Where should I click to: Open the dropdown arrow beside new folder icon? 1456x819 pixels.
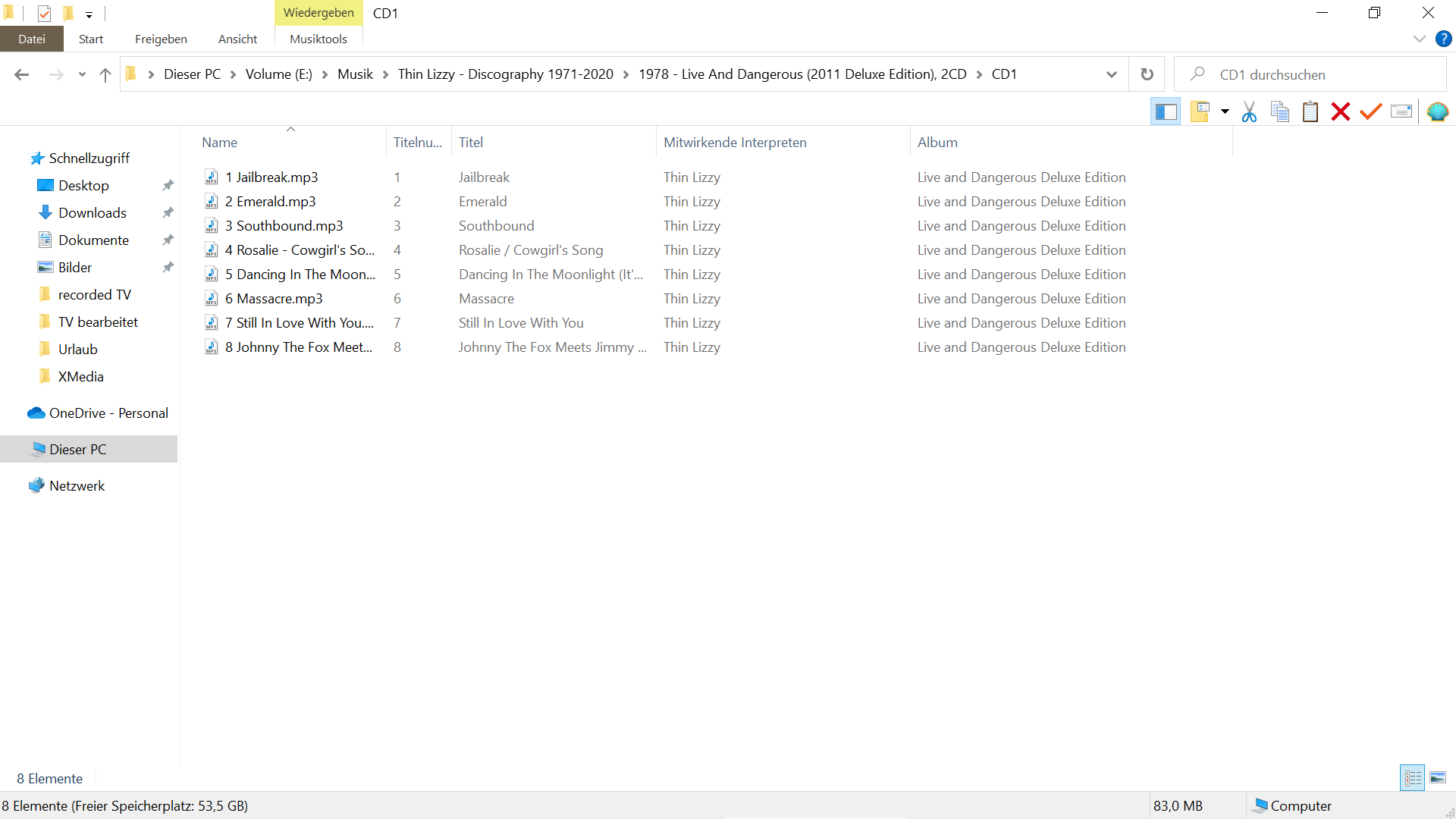1225,112
